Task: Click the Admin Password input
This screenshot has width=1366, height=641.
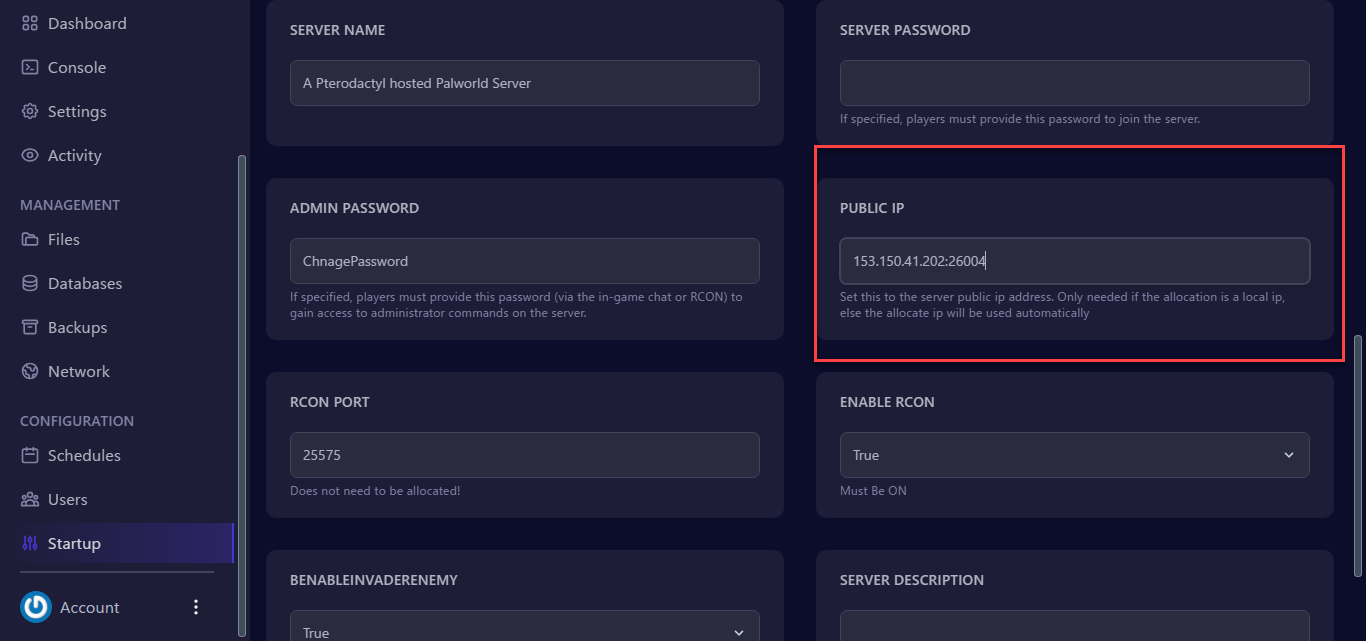Action: (525, 261)
